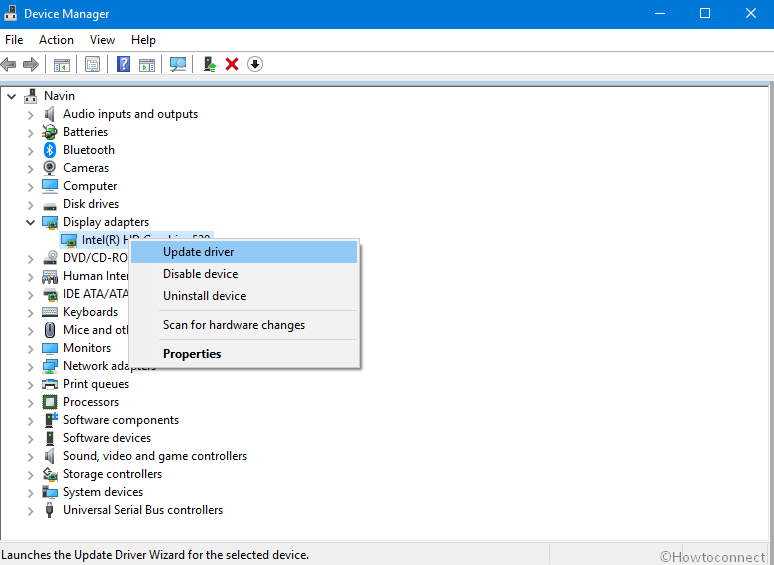
Task: Click the Keyboards category icon
Action: tap(50, 312)
